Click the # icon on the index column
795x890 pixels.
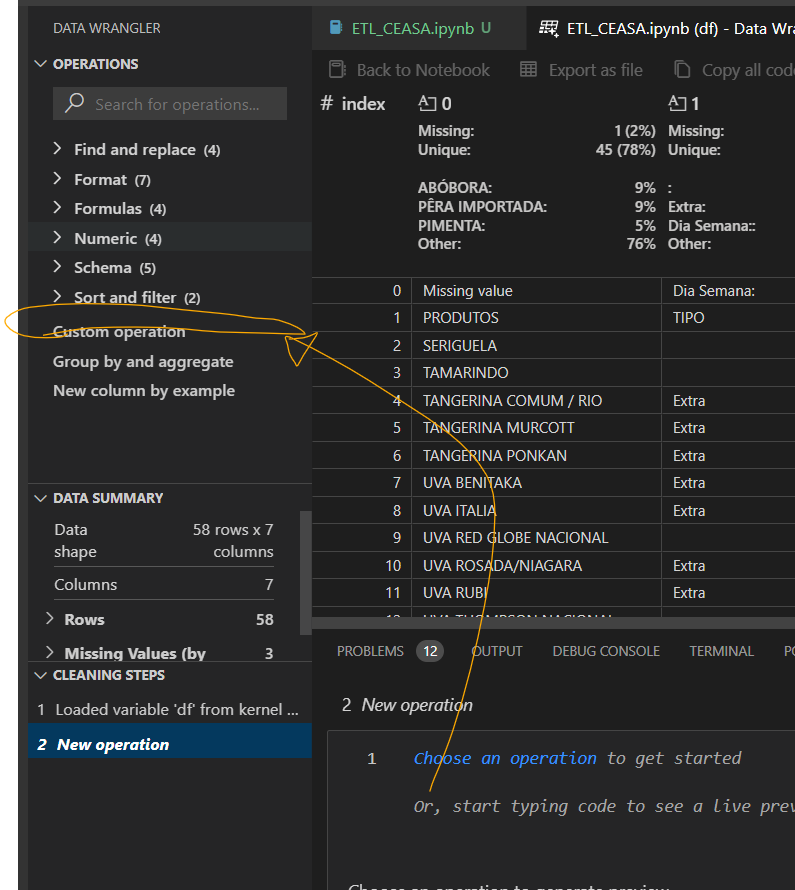pyautogui.click(x=325, y=102)
